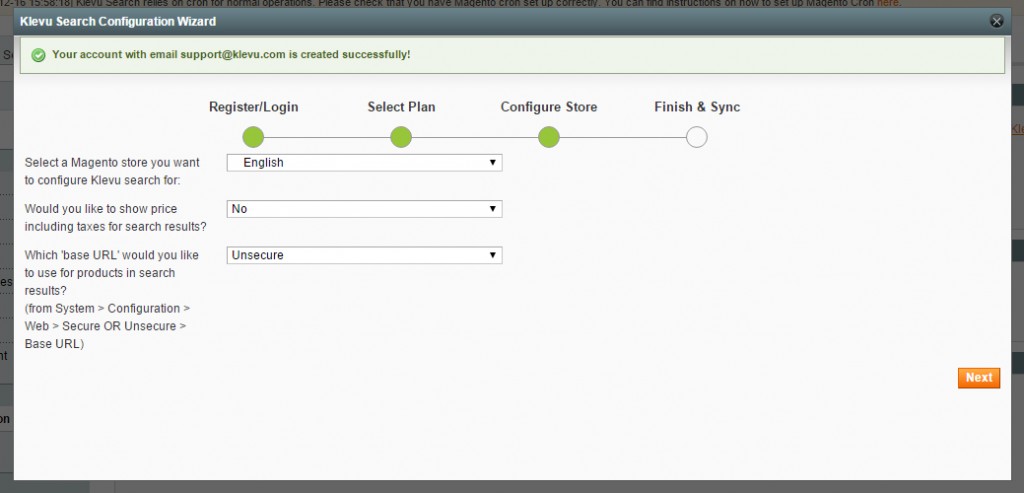The image size is (1024, 493).
Task: Click the account created successfully message
Action: tap(231, 54)
